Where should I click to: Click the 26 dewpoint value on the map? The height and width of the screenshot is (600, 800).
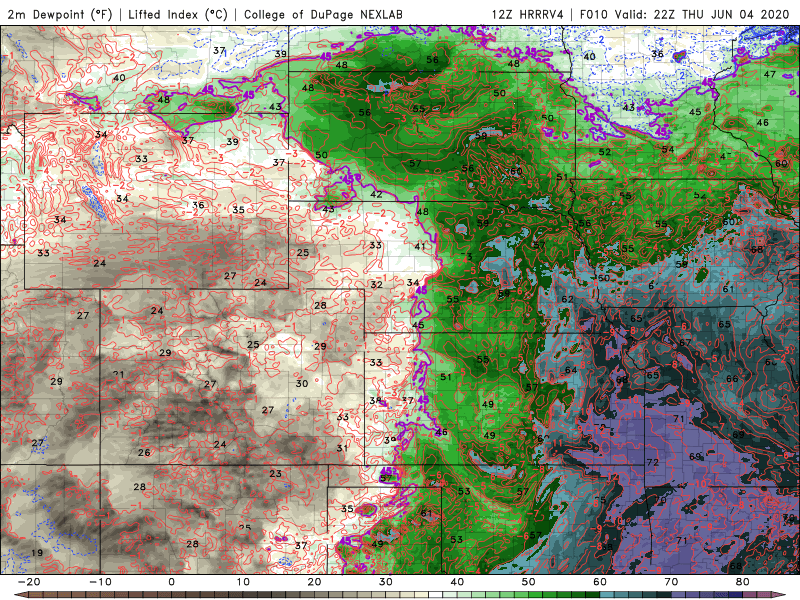tap(144, 453)
